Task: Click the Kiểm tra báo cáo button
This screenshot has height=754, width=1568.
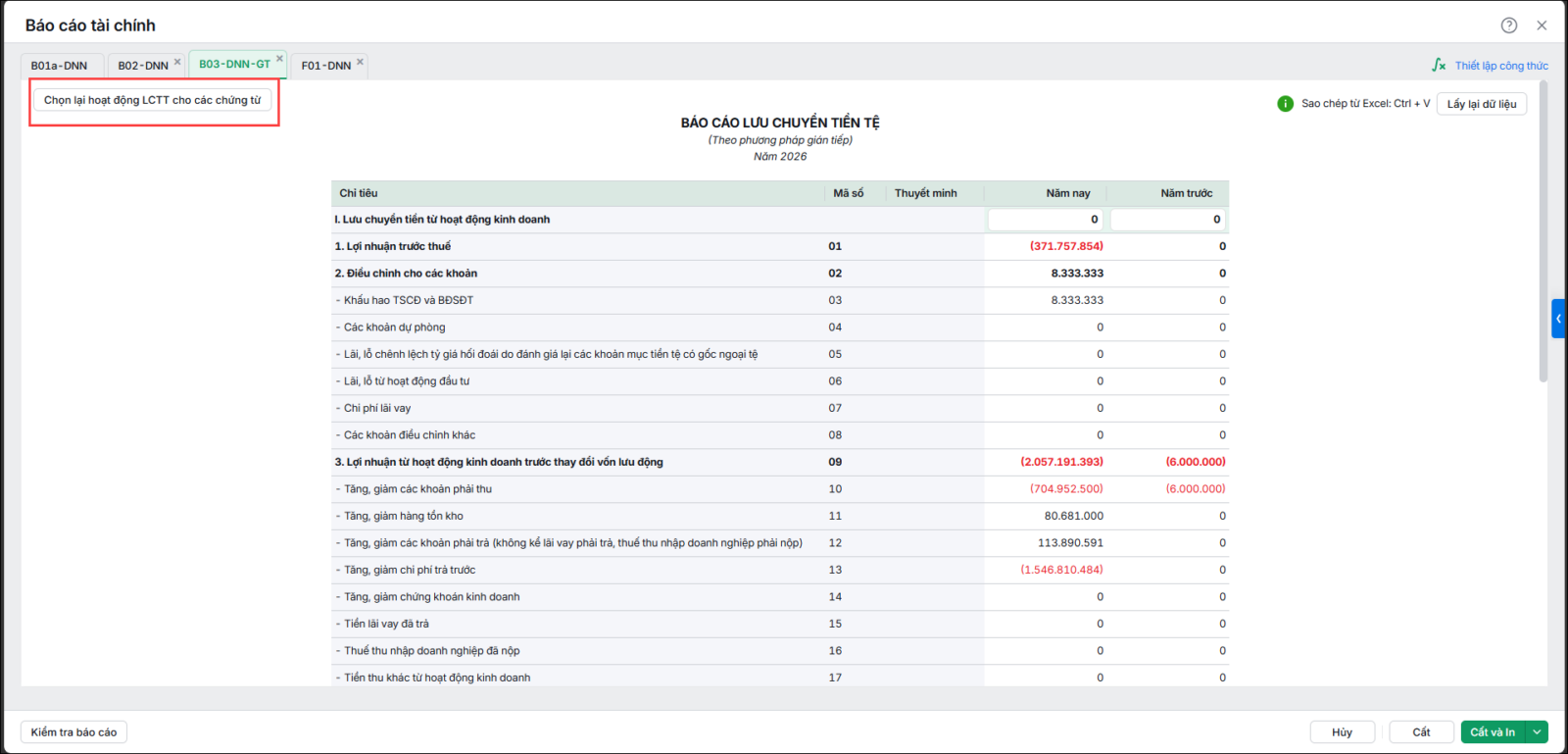Action: 73,732
